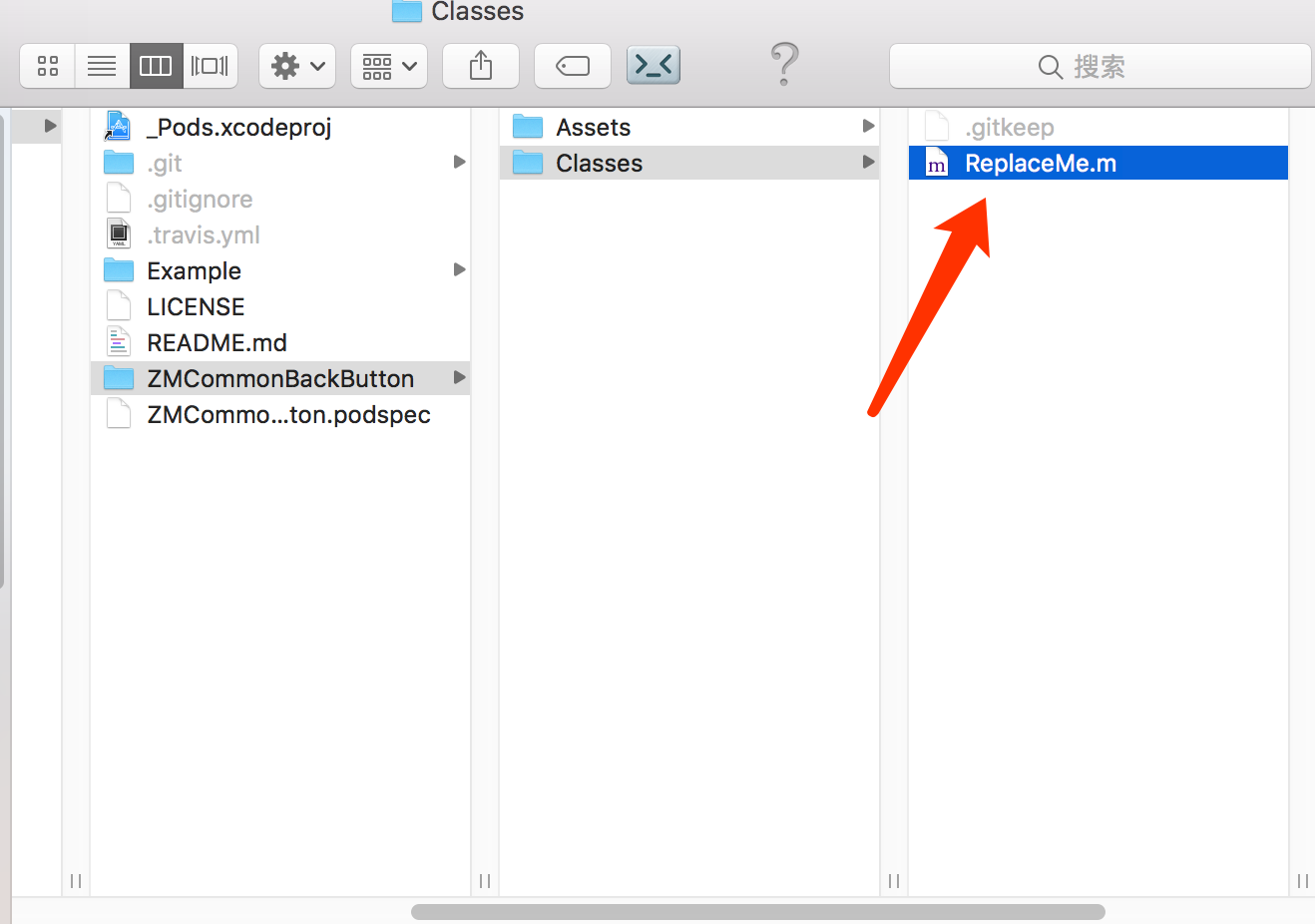Expand the Example folder arrow
The width and height of the screenshot is (1315, 924).
[459, 269]
